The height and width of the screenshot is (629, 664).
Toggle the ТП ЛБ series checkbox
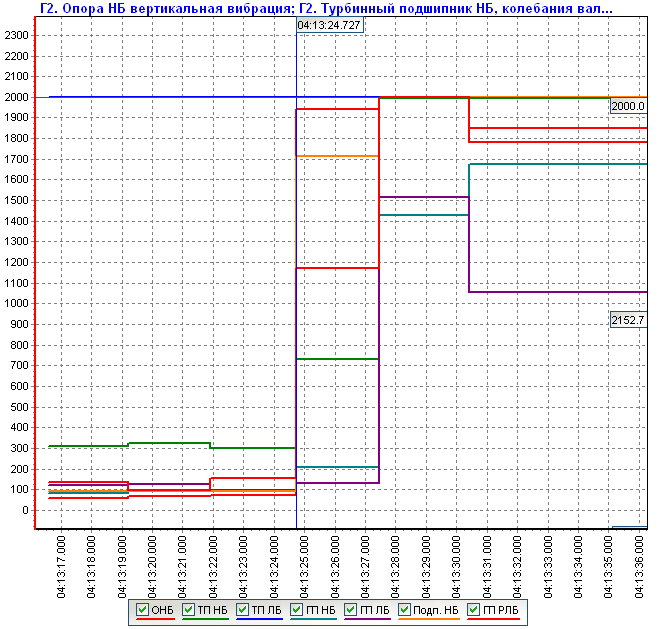[242, 610]
